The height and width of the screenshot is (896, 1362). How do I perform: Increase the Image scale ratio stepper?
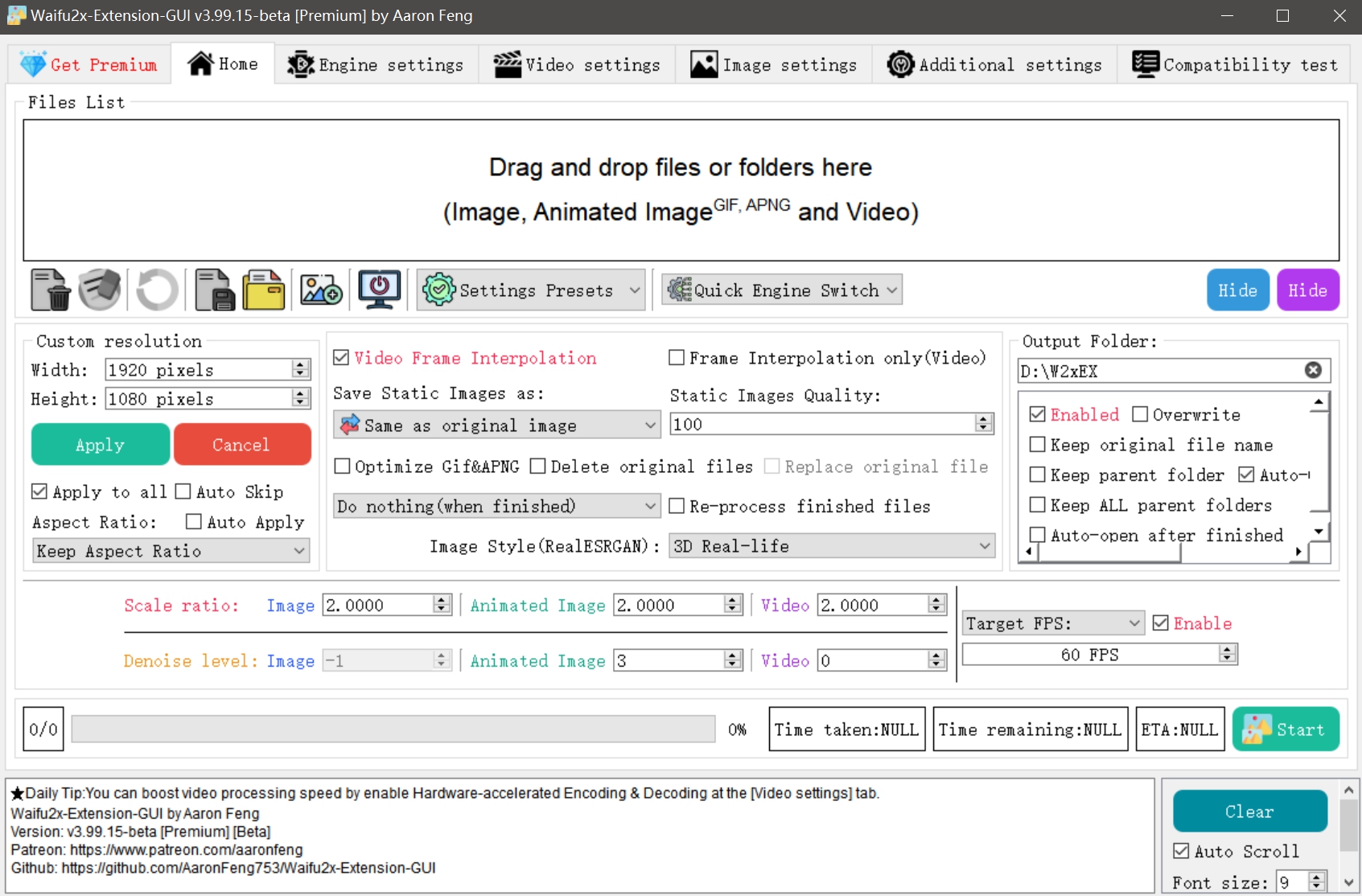(442, 600)
